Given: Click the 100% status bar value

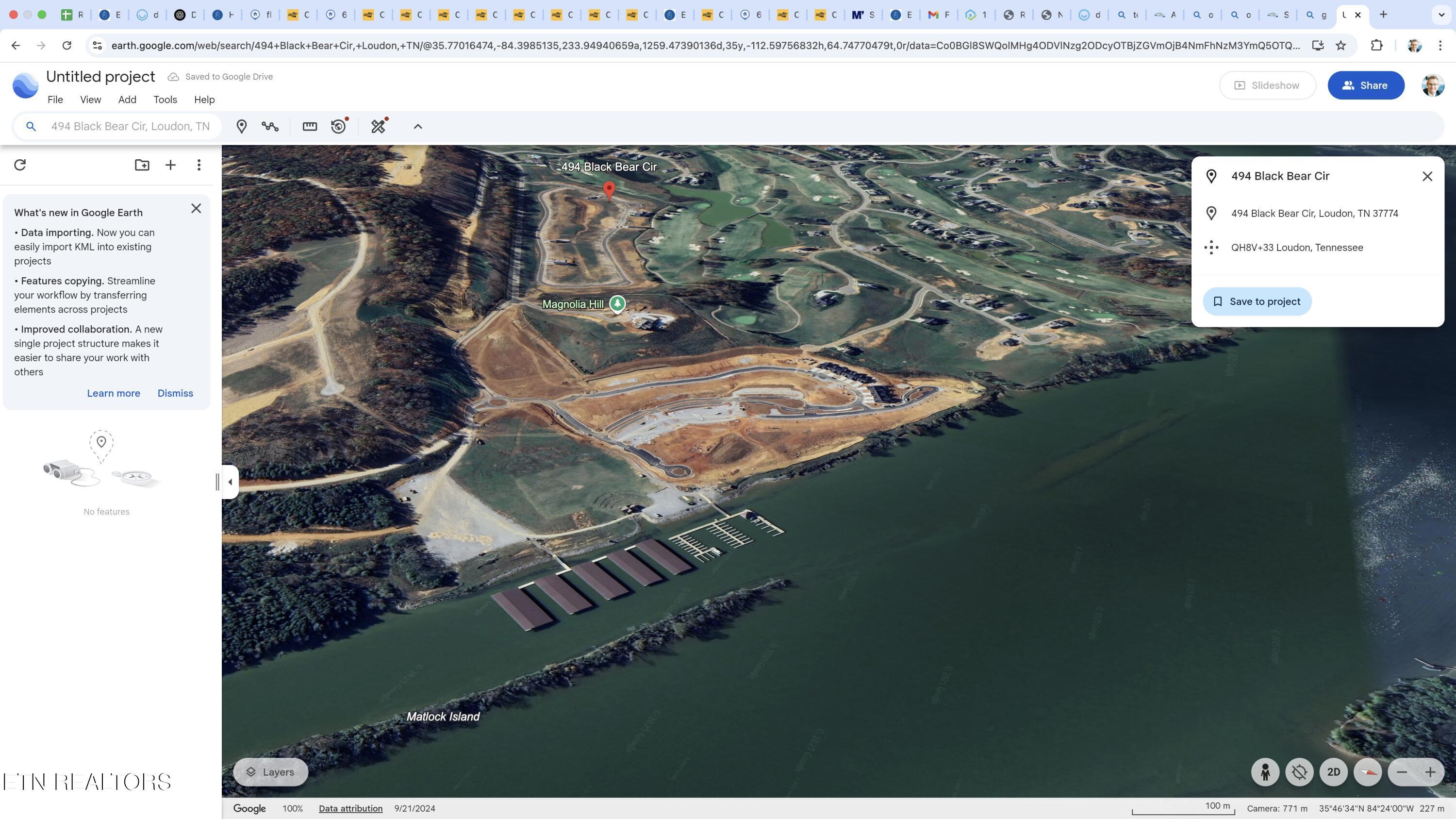Looking at the screenshot, I should tap(293, 809).
